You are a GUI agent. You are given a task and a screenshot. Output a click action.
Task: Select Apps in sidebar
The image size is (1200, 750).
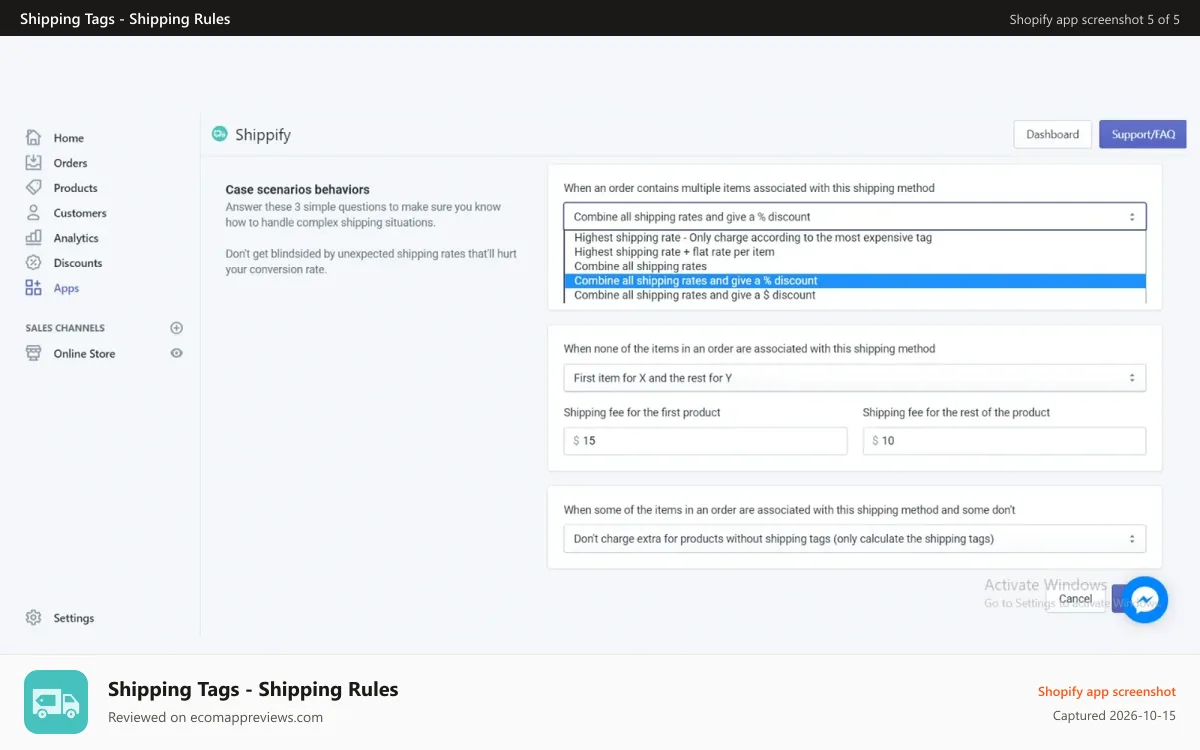pos(66,288)
